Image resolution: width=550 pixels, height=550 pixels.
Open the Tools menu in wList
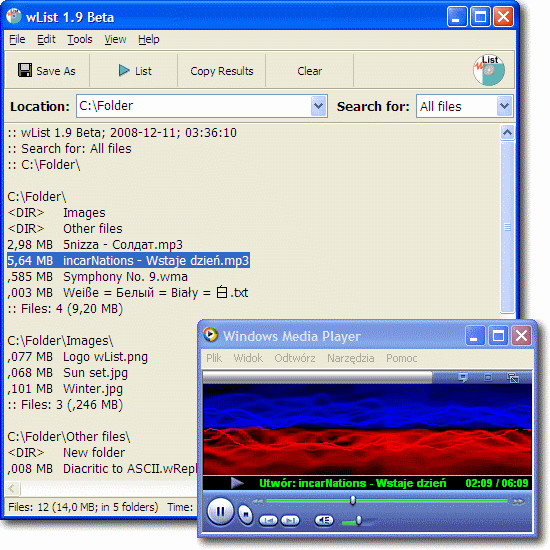point(80,39)
